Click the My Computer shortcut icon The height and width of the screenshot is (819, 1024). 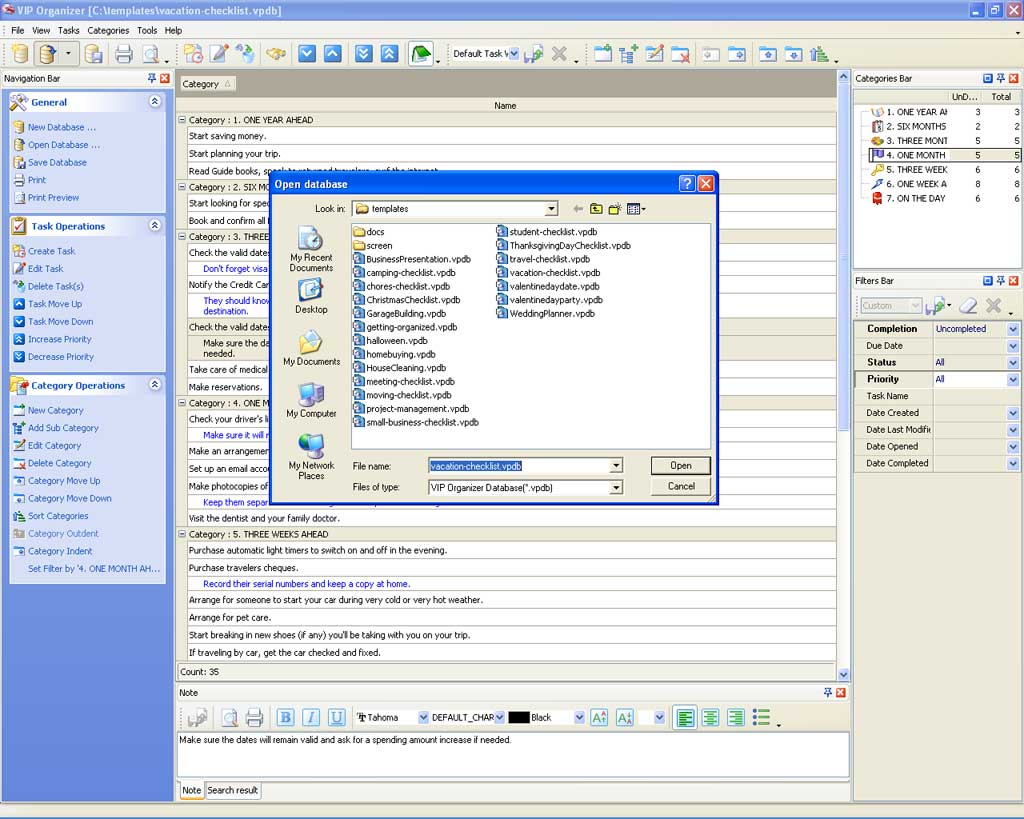311,395
